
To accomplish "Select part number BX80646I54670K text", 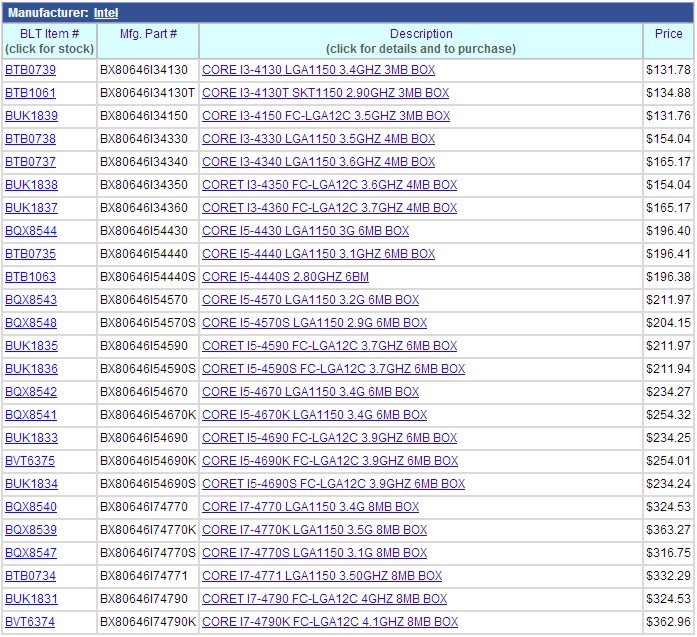I will [x=148, y=415].
